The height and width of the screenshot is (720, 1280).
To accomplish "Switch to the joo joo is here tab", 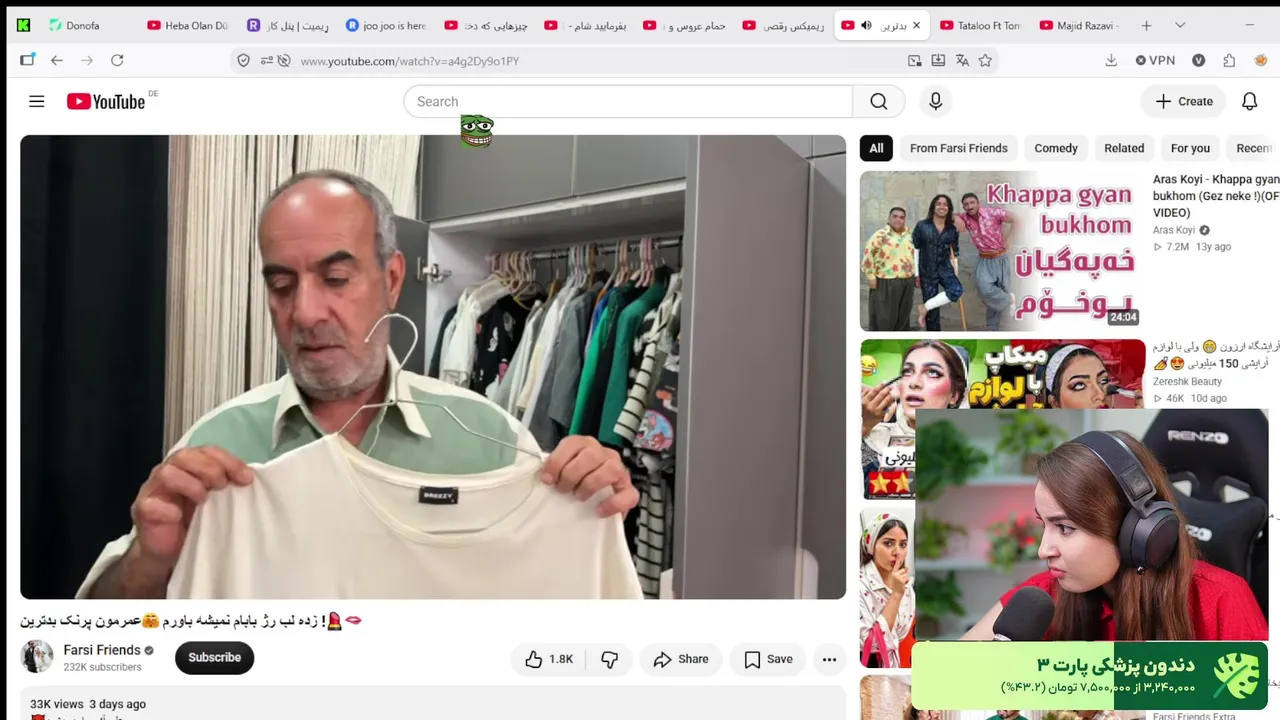I will tap(386, 25).
